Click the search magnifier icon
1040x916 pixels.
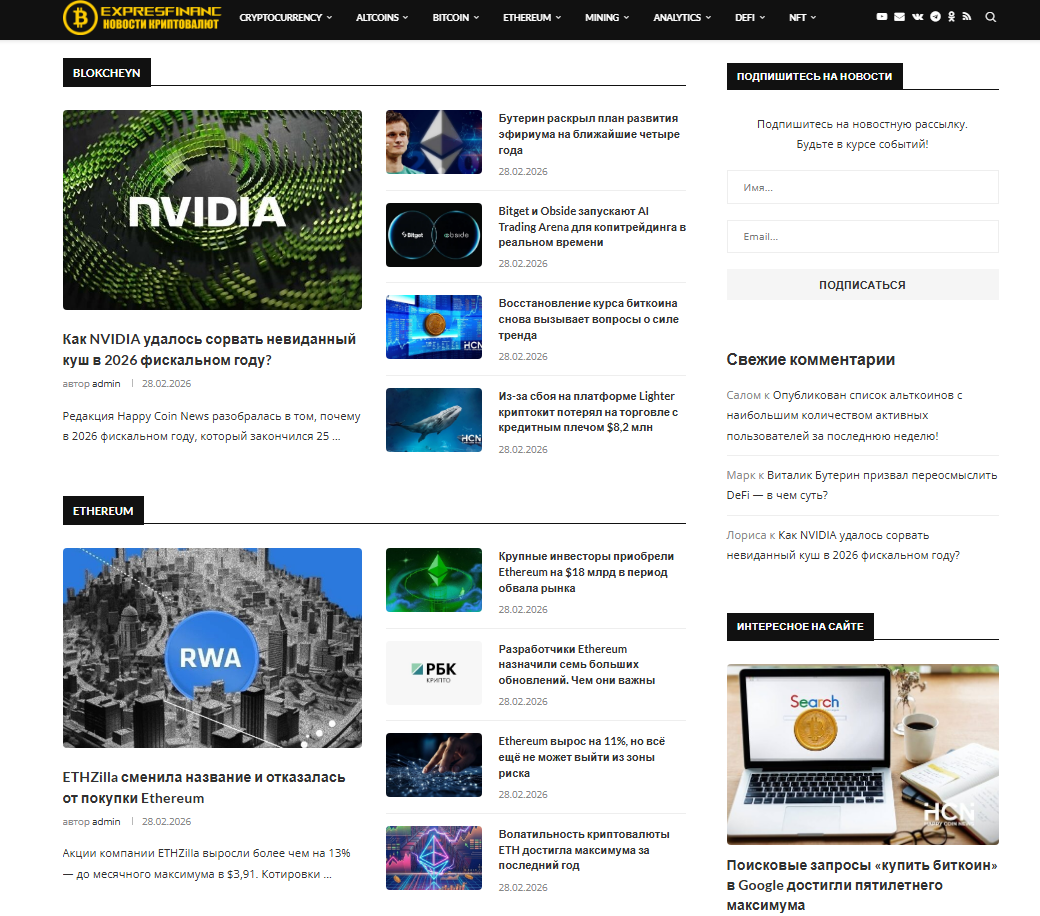point(990,17)
